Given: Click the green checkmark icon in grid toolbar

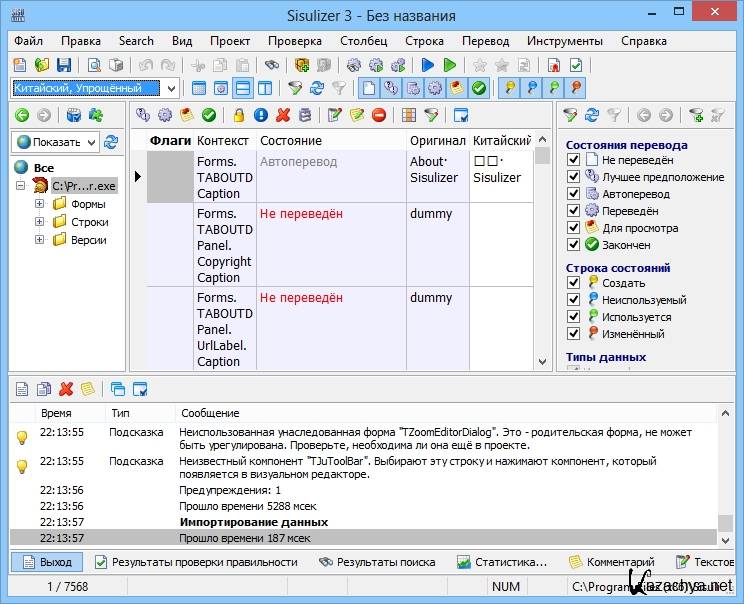Looking at the screenshot, I should tap(208, 116).
